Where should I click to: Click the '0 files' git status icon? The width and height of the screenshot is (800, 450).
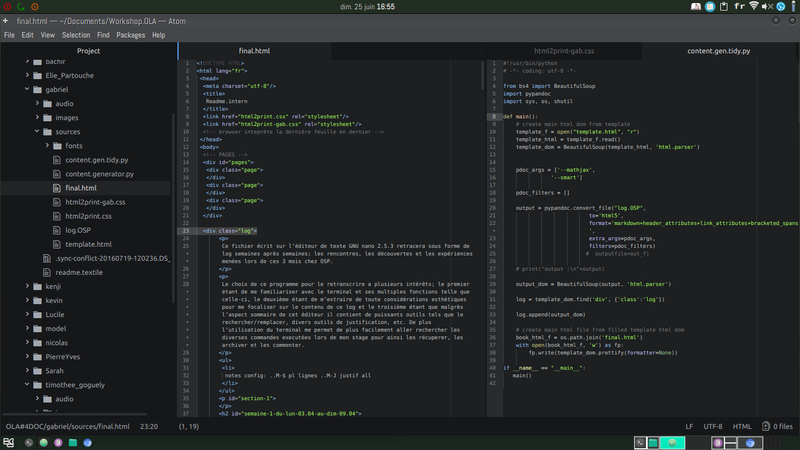765,426
